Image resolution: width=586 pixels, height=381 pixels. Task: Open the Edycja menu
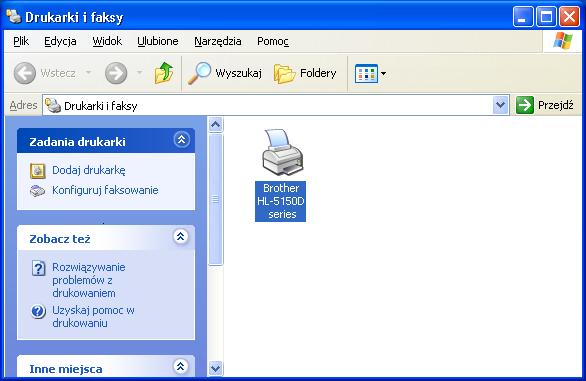tap(60, 41)
